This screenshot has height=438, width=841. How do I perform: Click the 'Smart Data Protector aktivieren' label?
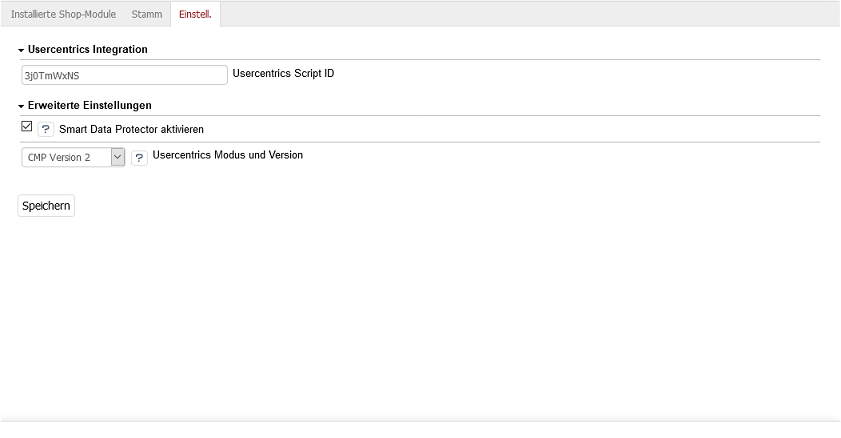[x=131, y=130]
